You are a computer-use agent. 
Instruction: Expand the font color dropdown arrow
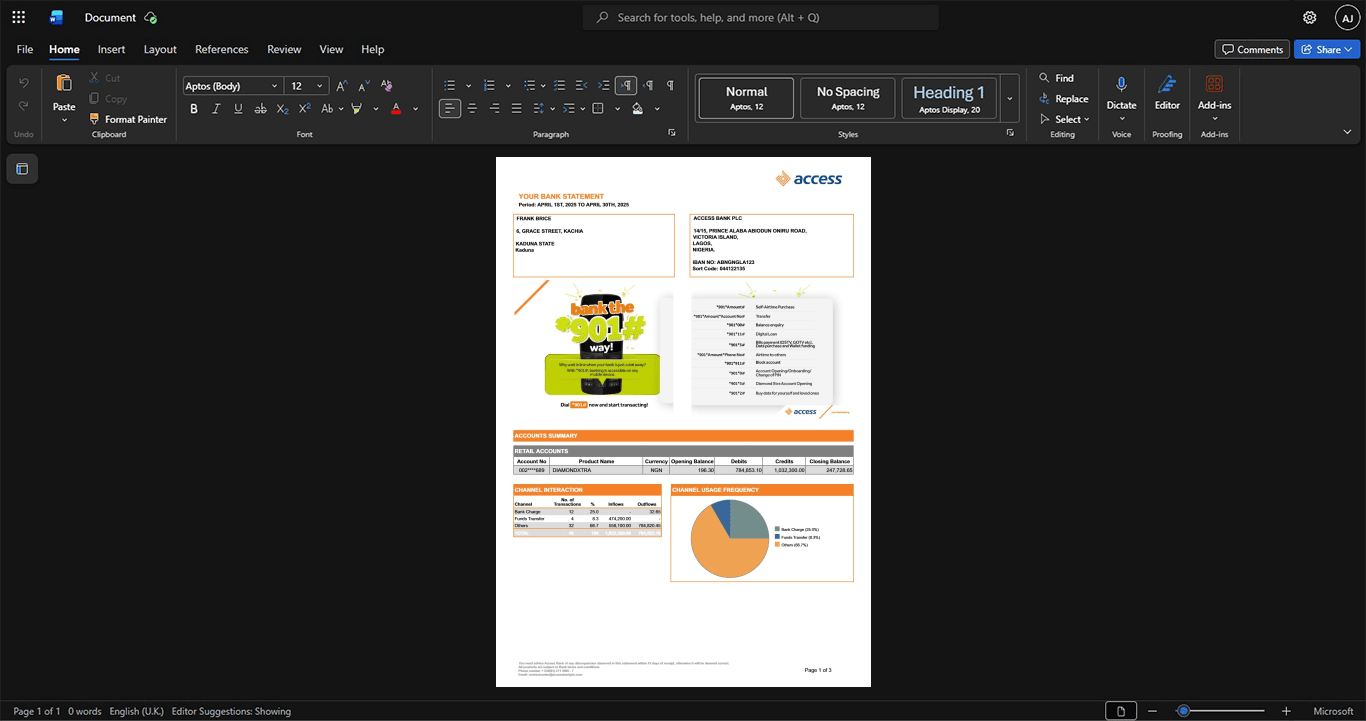pyautogui.click(x=416, y=108)
